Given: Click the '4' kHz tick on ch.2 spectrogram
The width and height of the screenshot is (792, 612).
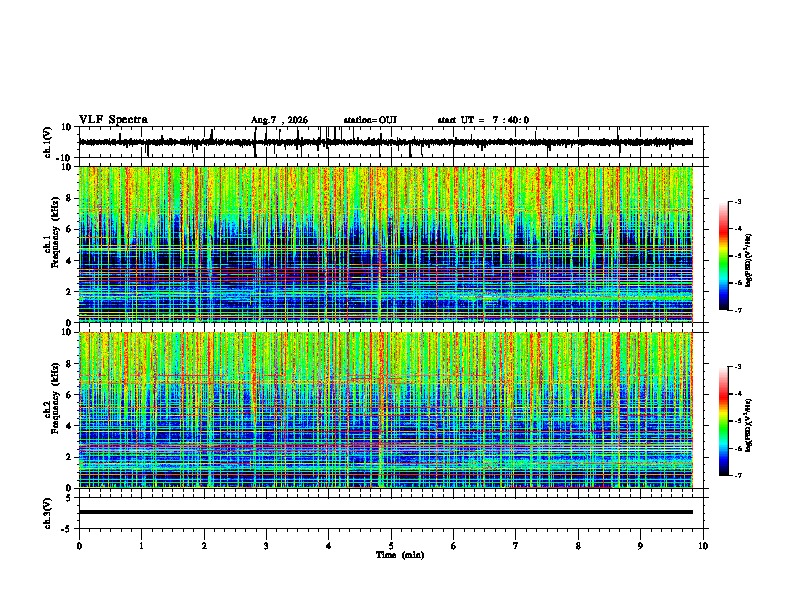Looking at the screenshot, I should 69,426.
